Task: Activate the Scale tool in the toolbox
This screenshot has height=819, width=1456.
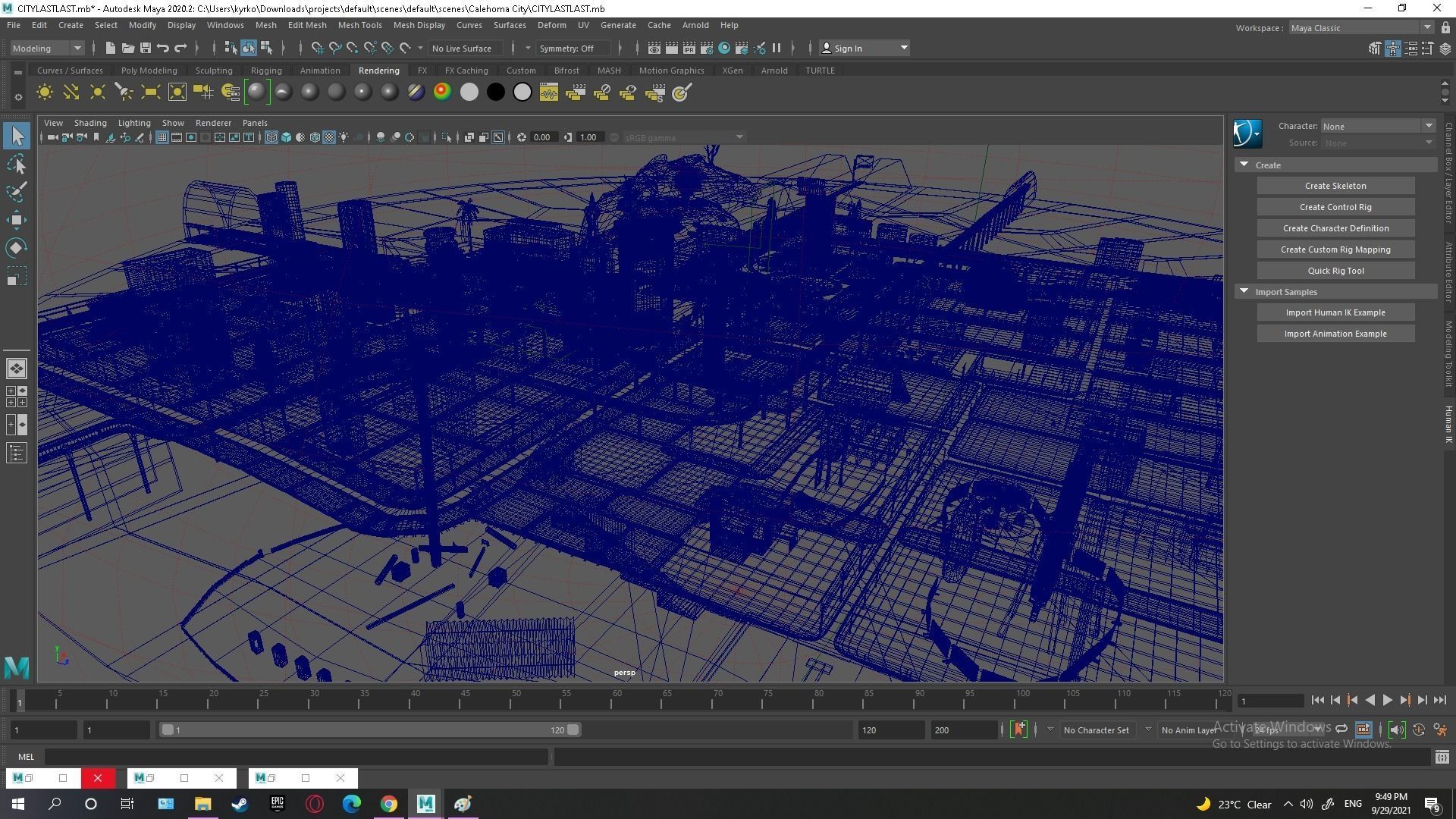Action: coord(17,276)
